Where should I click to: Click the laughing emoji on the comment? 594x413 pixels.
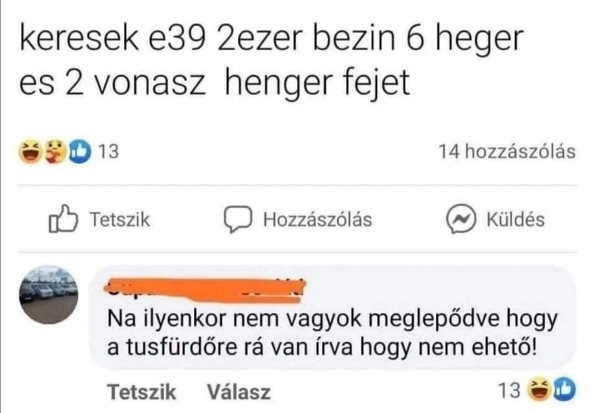[x=539, y=390]
